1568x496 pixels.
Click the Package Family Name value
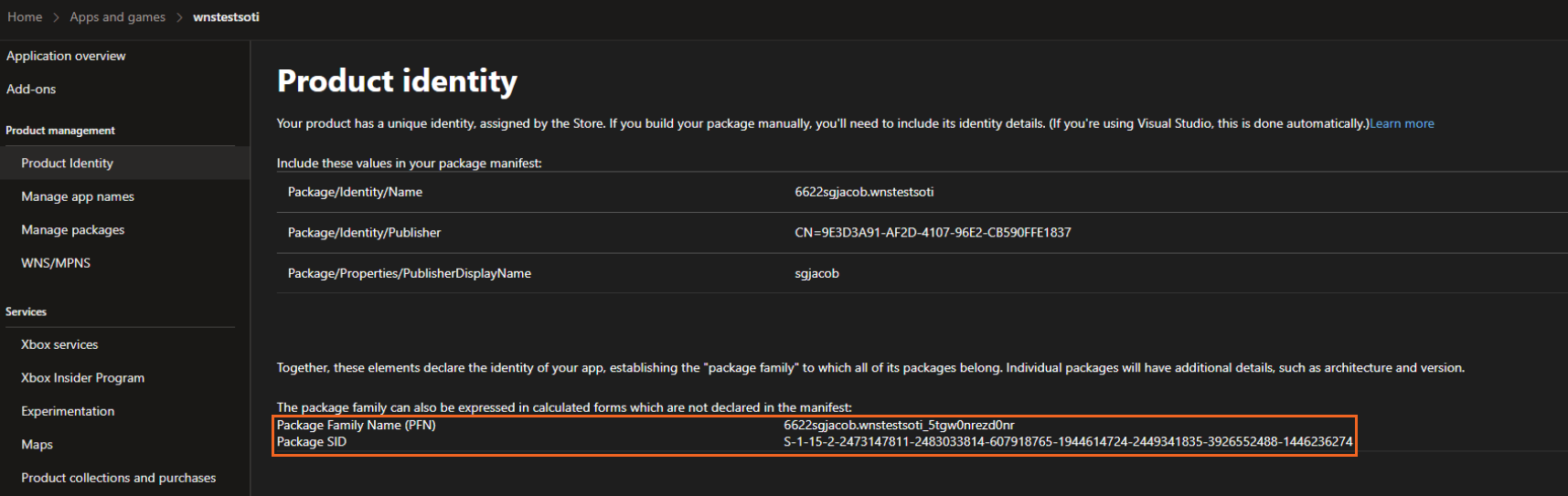pos(899,426)
